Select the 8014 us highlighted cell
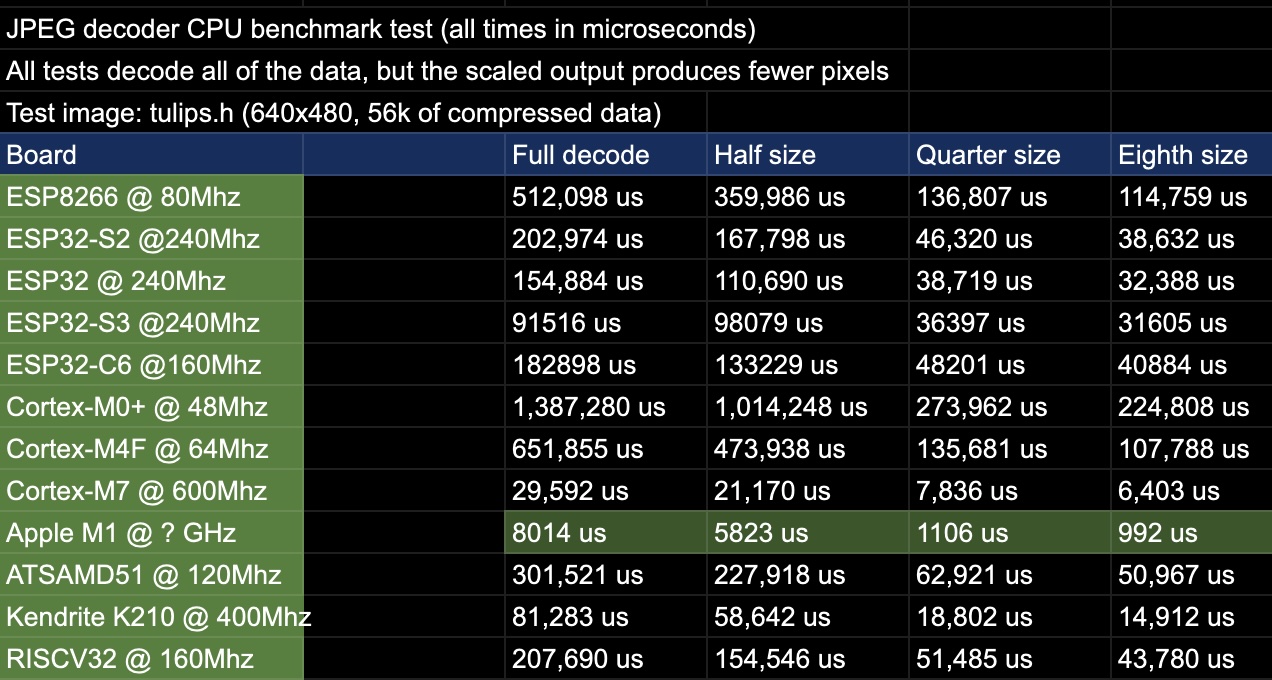Image resolution: width=1272 pixels, height=680 pixels. pos(605,533)
